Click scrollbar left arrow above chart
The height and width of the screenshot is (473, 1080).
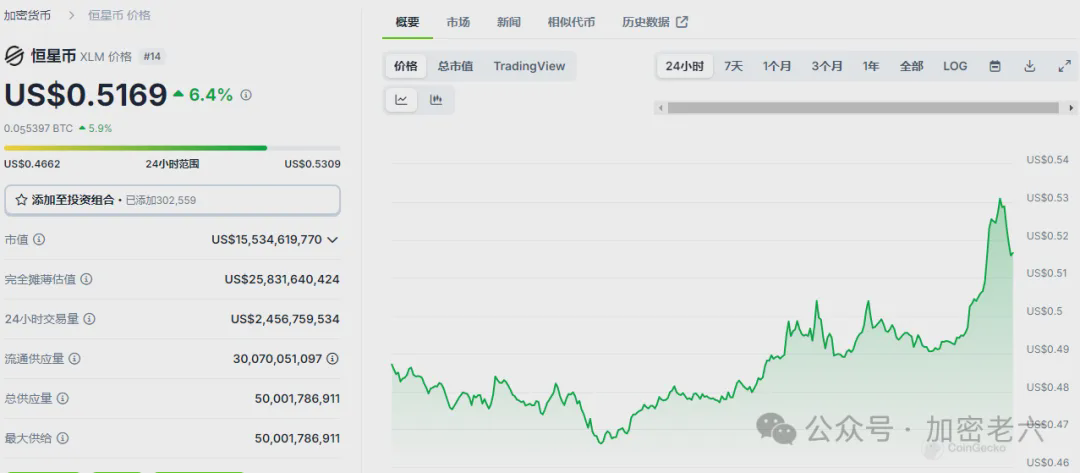661,108
